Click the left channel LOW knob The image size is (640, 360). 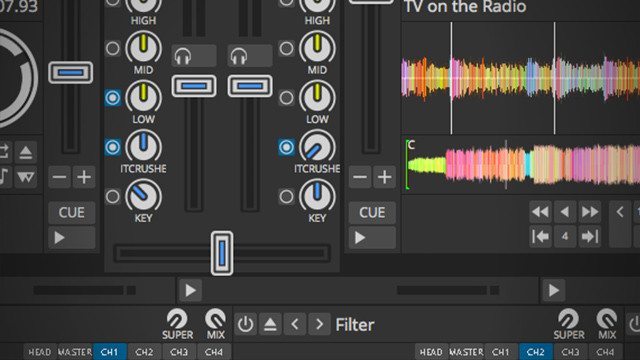(x=143, y=98)
